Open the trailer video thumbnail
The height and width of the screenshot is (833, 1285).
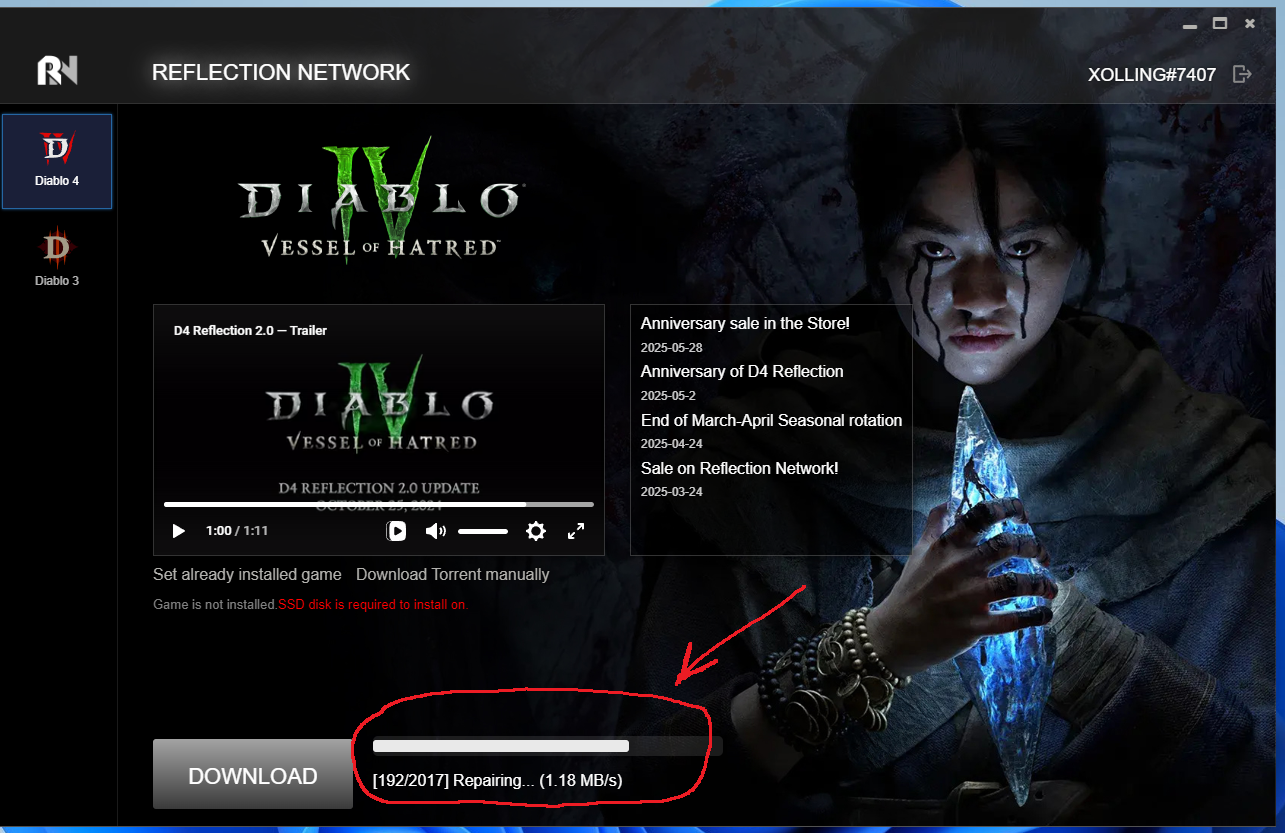coord(379,429)
